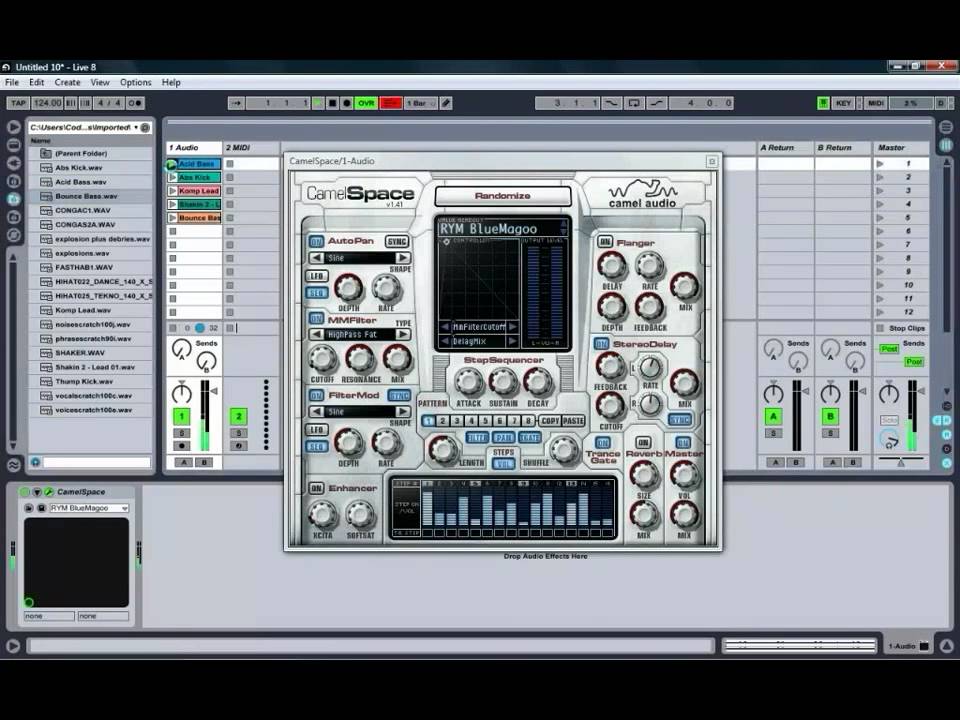Open the Help menu
This screenshot has height=720, width=960.
click(x=171, y=82)
